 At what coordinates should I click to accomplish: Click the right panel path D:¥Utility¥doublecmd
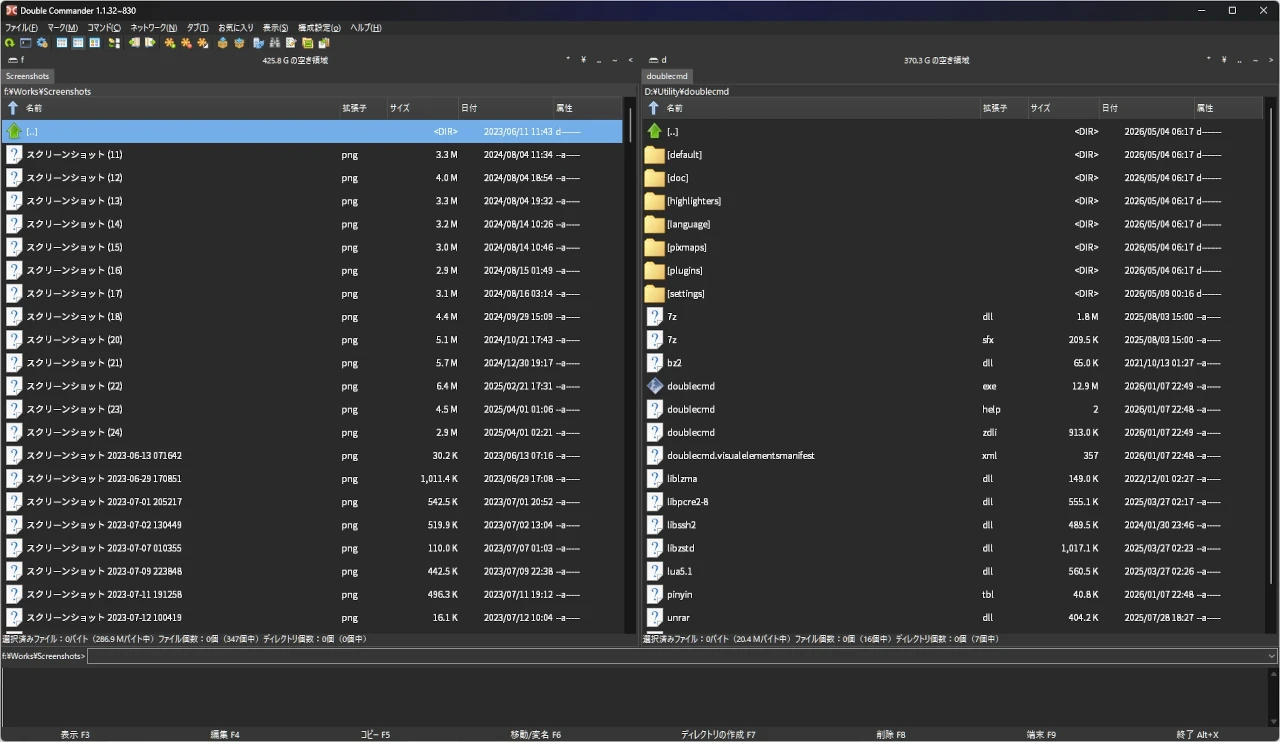687,91
